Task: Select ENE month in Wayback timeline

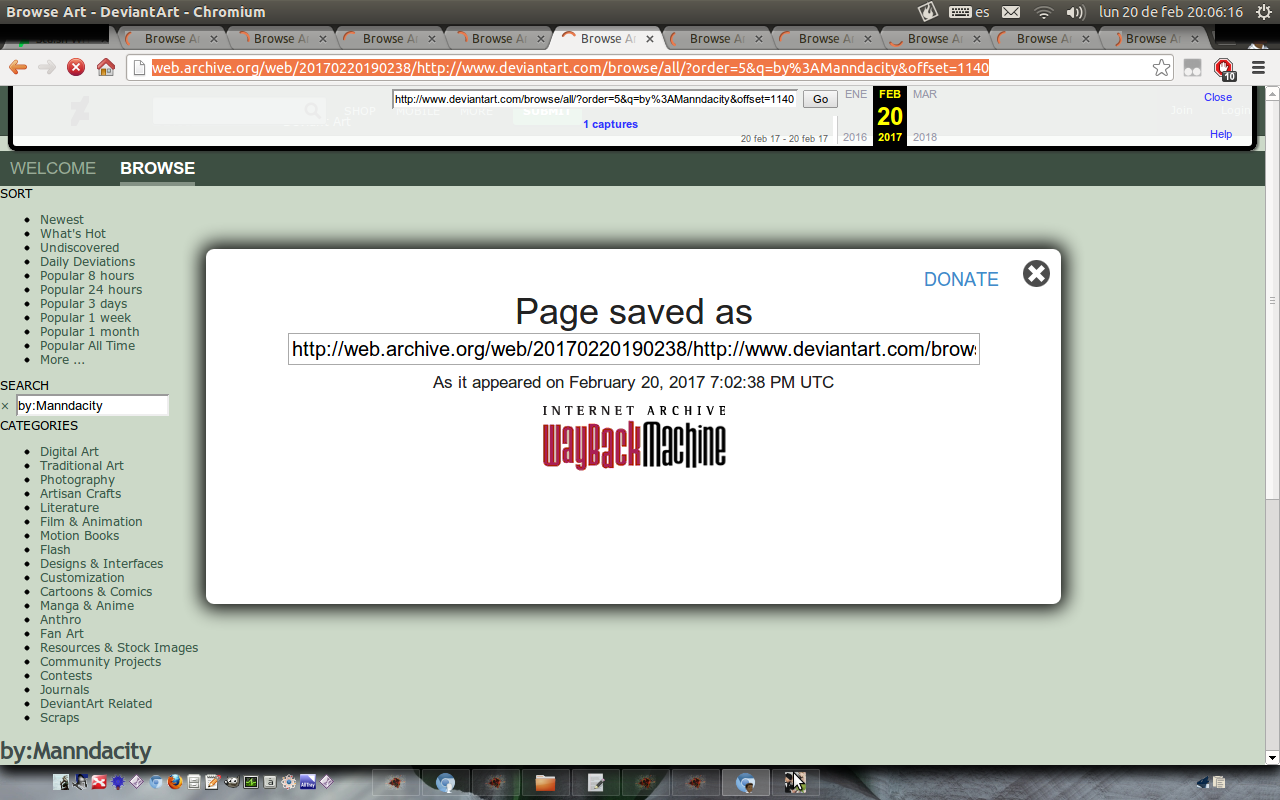Action: [856, 94]
